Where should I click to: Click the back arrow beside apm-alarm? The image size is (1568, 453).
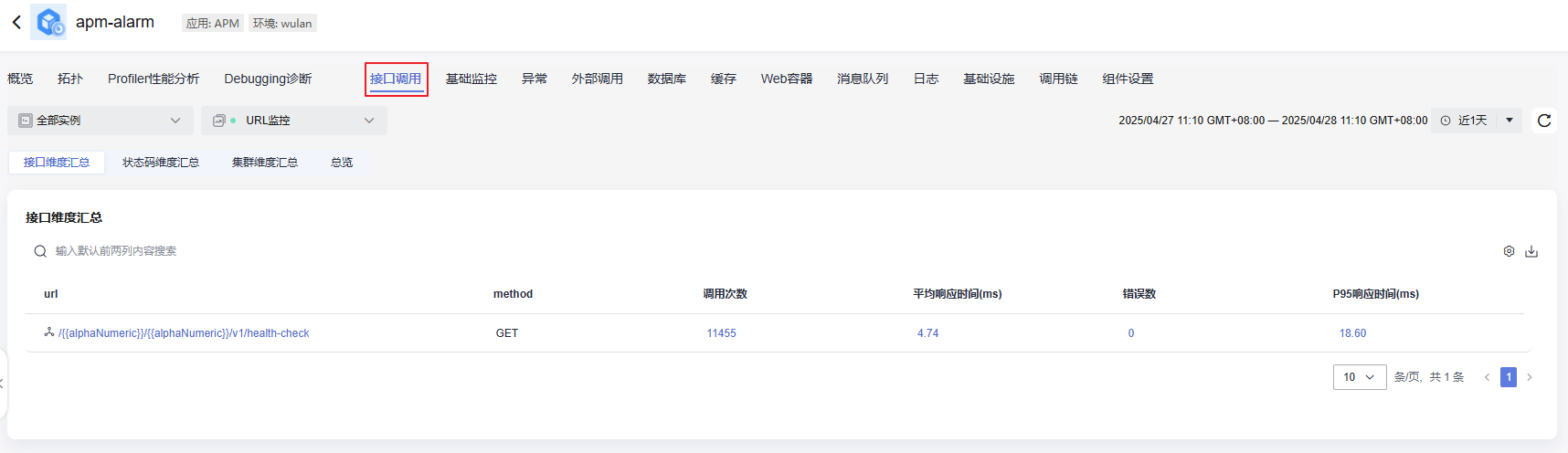point(16,22)
